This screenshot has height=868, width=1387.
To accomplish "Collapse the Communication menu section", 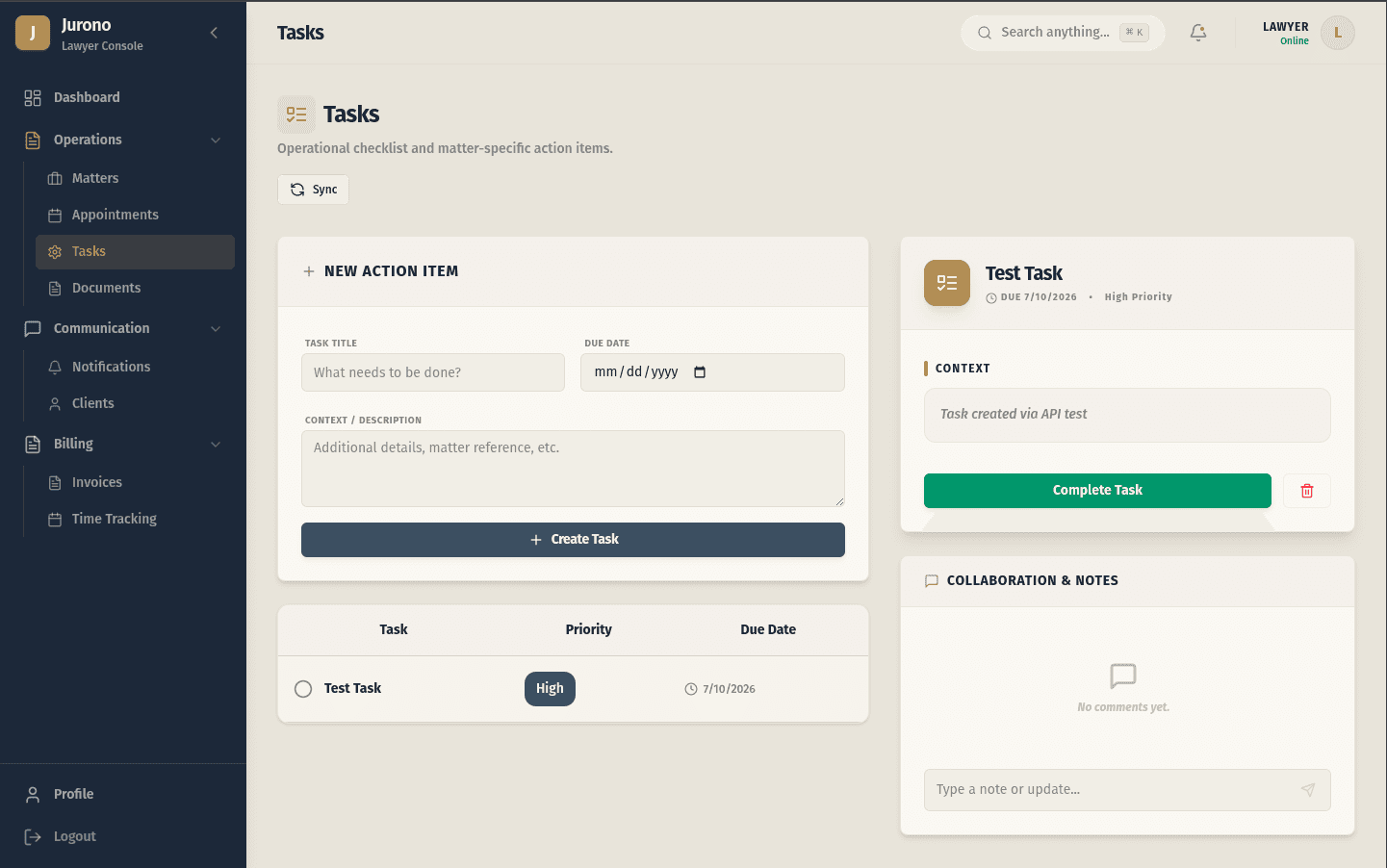I will tap(216, 329).
